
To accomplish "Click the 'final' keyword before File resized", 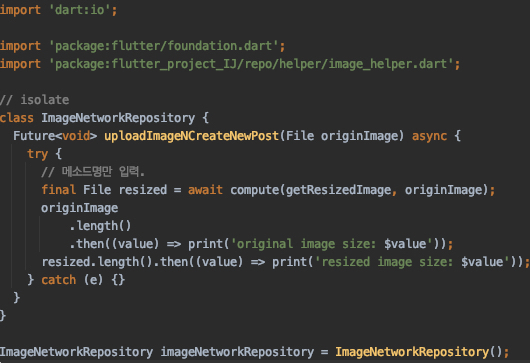I will point(58,190).
